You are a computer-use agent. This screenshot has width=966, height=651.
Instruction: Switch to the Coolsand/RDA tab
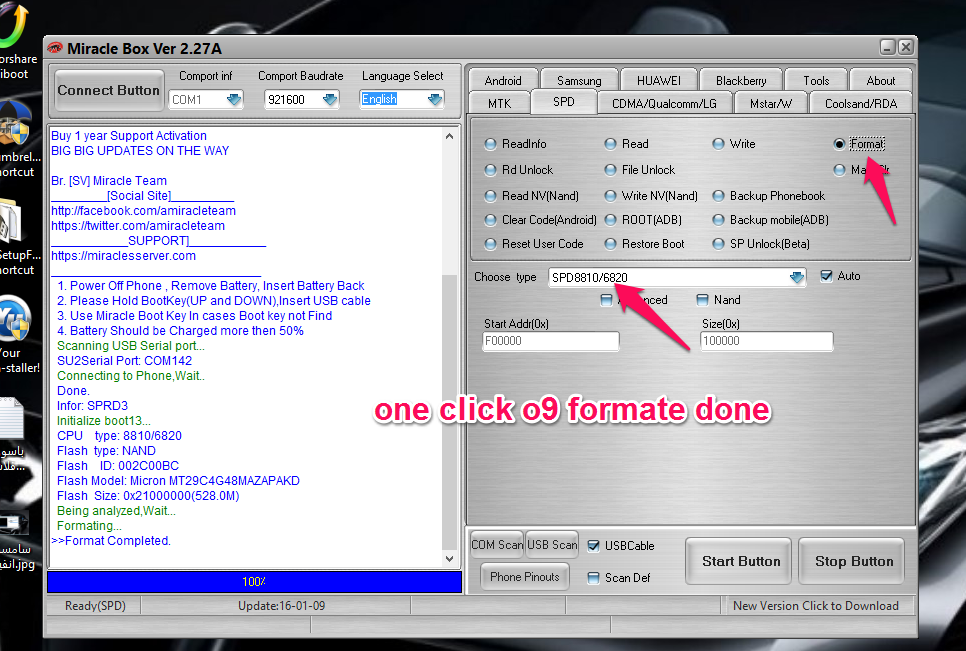pos(861,103)
